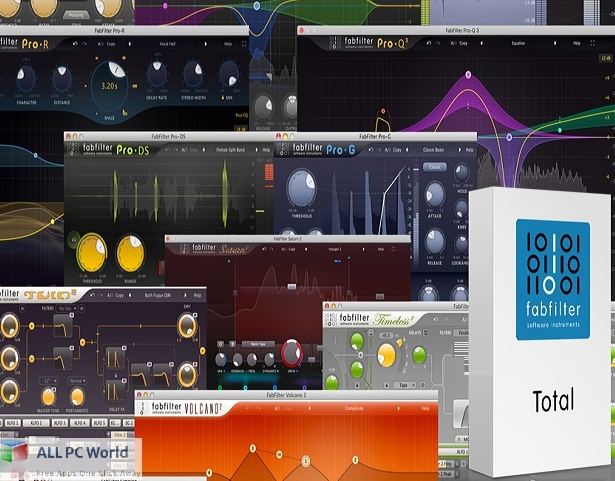Select the XLFO 2 tab in Twin 2
Screen dimensions: 615x481
36,423
